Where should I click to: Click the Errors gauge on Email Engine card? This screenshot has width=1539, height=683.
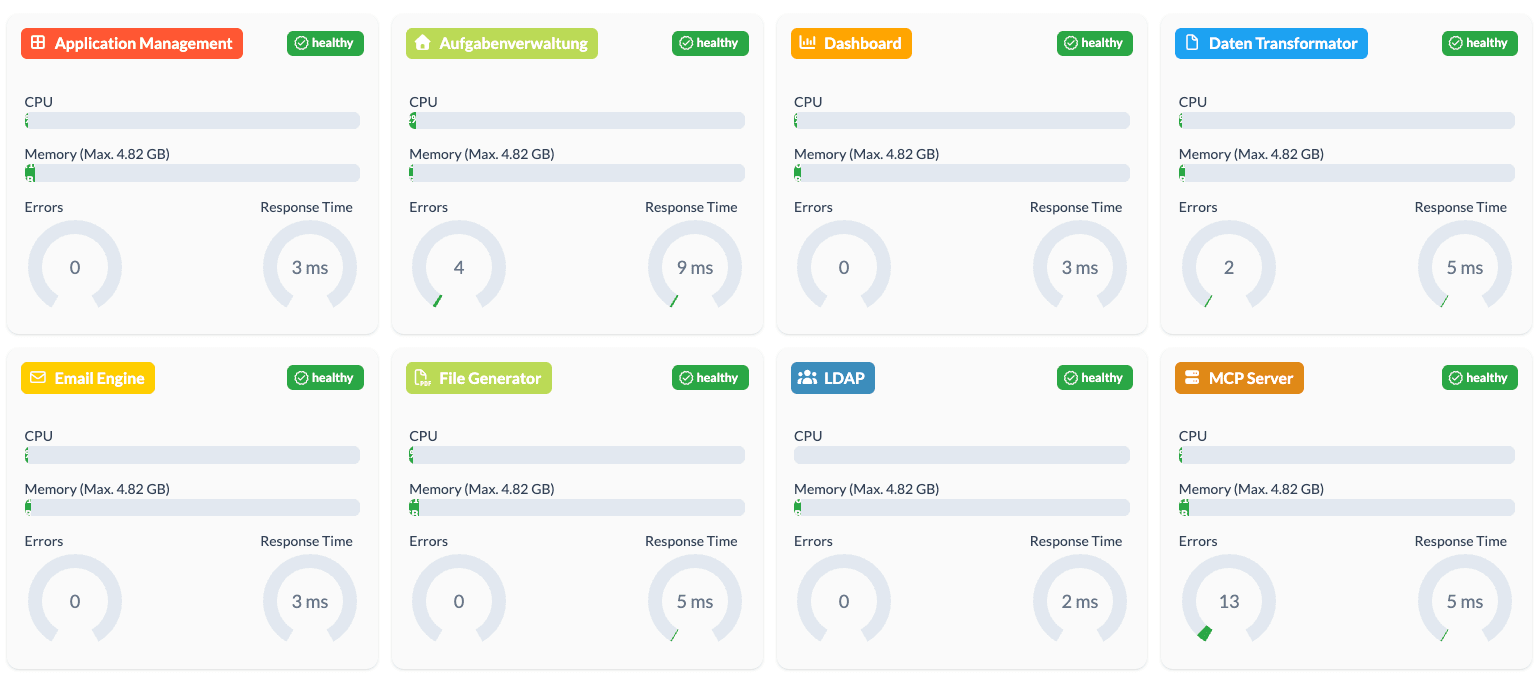click(x=75, y=601)
